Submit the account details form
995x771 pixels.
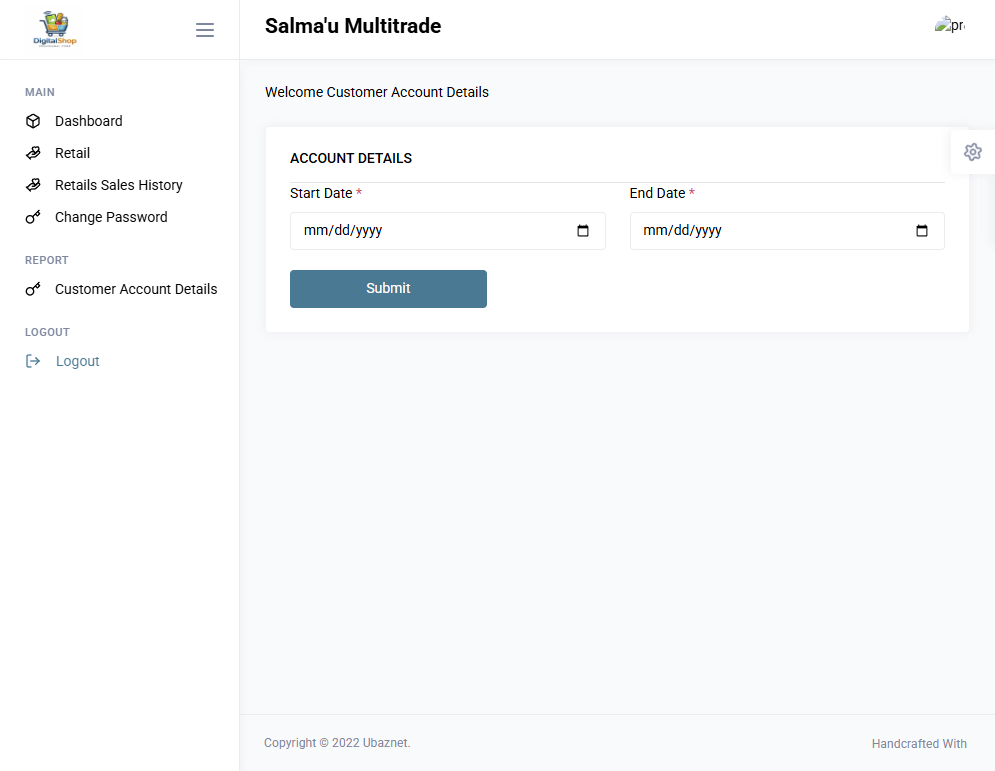point(388,289)
